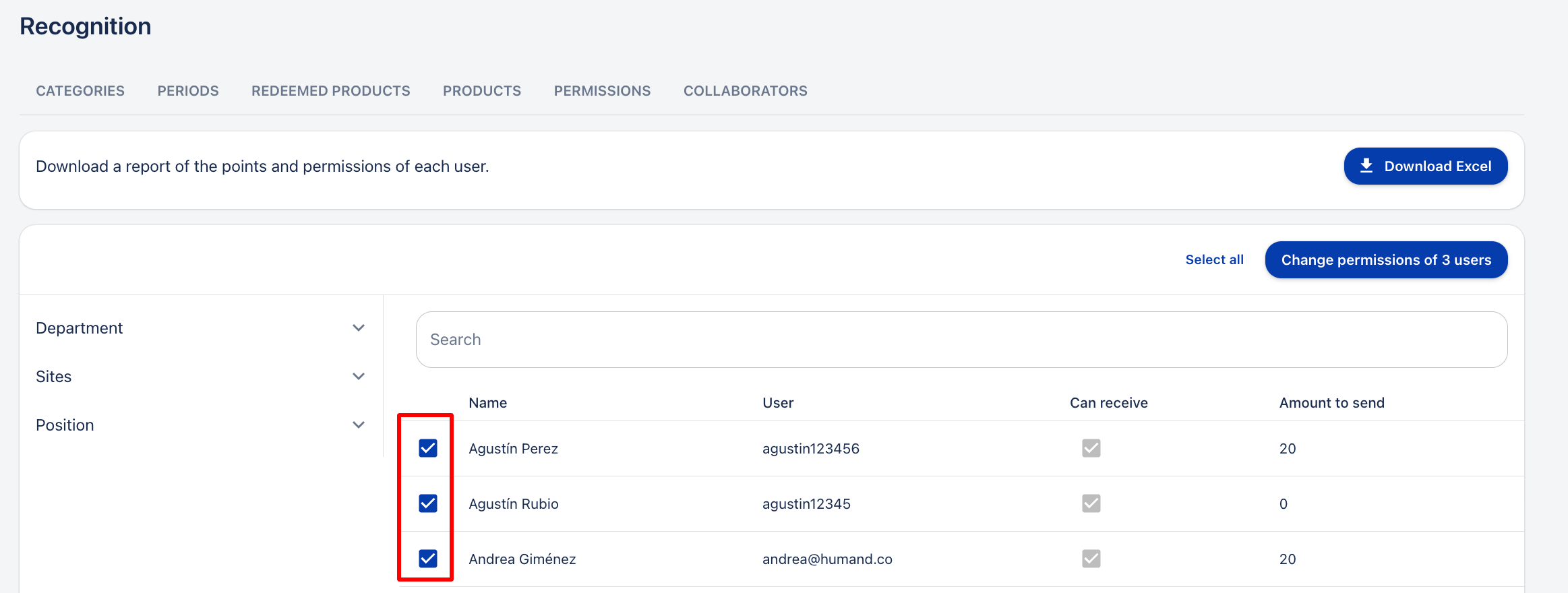Click the download icon on Download Excel
Image resolution: width=1568 pixels, height=593 pixels.
1366,166
